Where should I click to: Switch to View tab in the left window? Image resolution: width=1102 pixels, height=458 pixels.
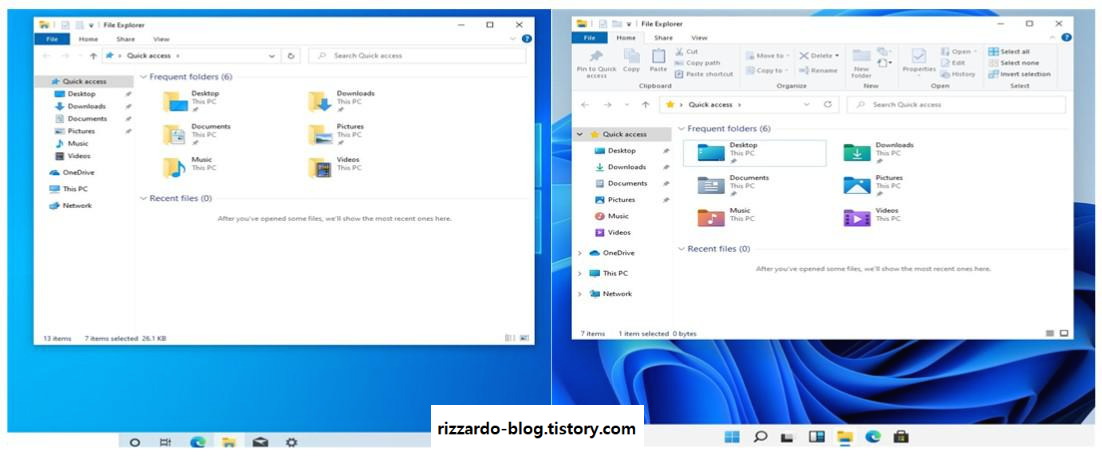(161, 39)
